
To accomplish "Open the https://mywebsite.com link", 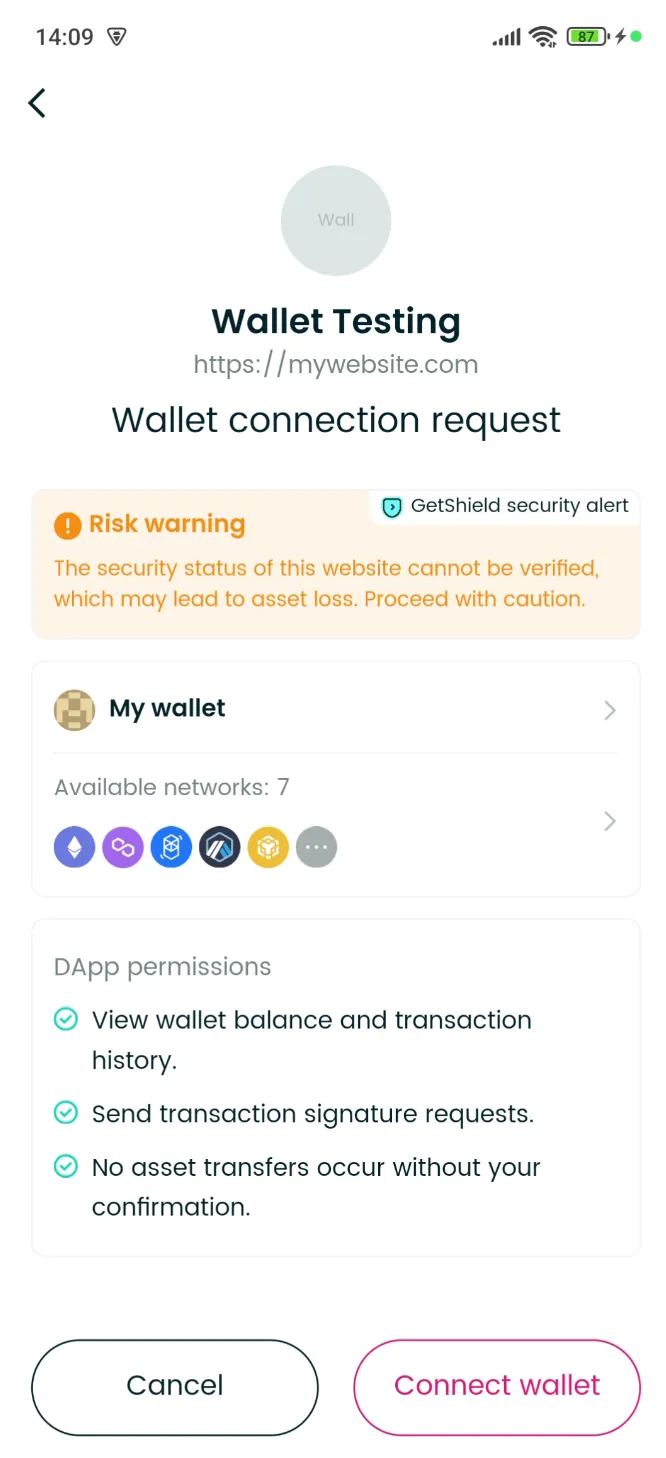I will pos(336,364).
